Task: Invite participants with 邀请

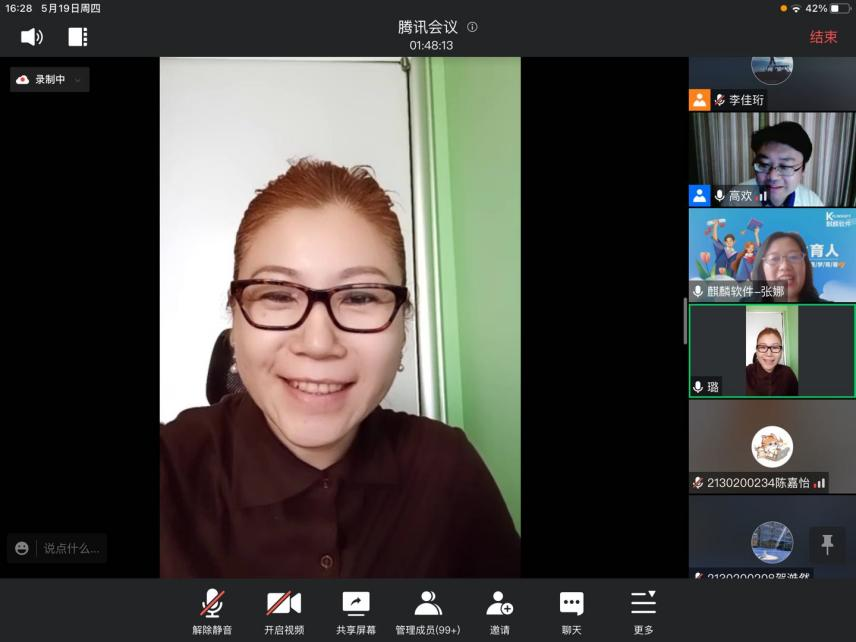Action: click(x=500, y=613)
